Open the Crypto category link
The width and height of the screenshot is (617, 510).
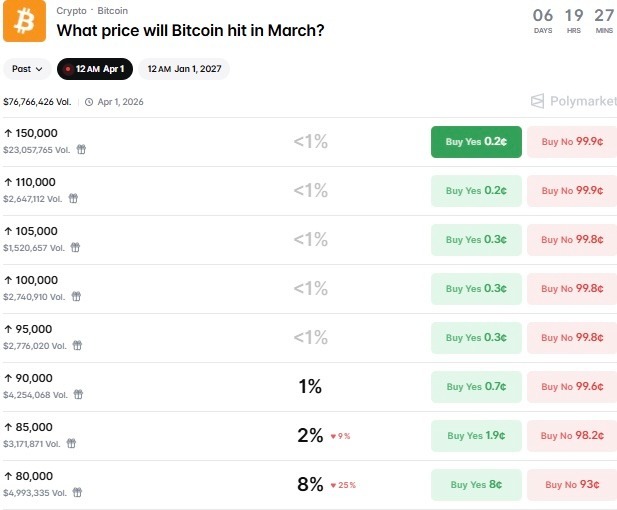pos(71,11)
